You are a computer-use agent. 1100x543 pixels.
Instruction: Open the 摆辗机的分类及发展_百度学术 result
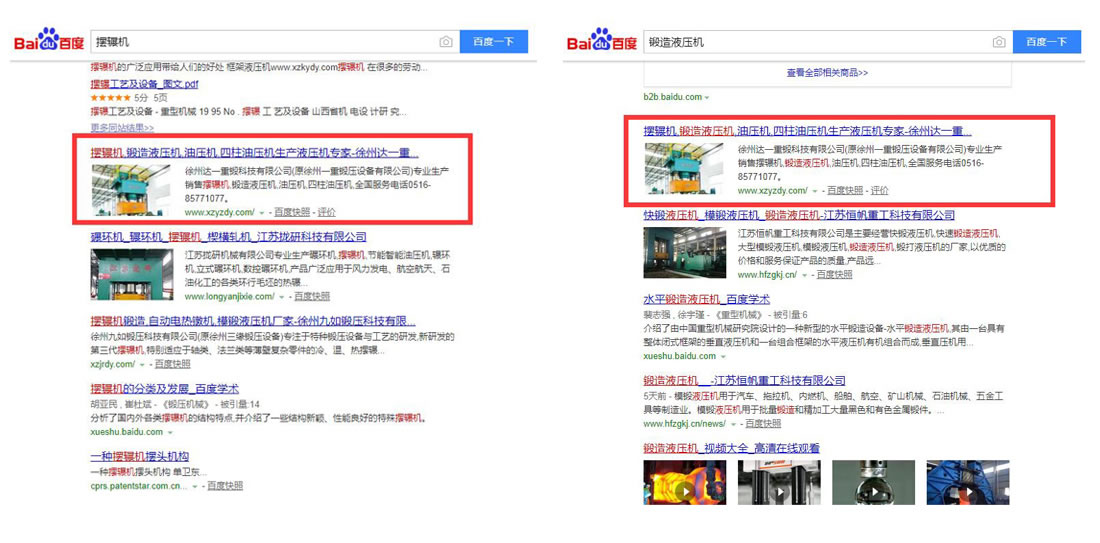[x=164, y=388]
